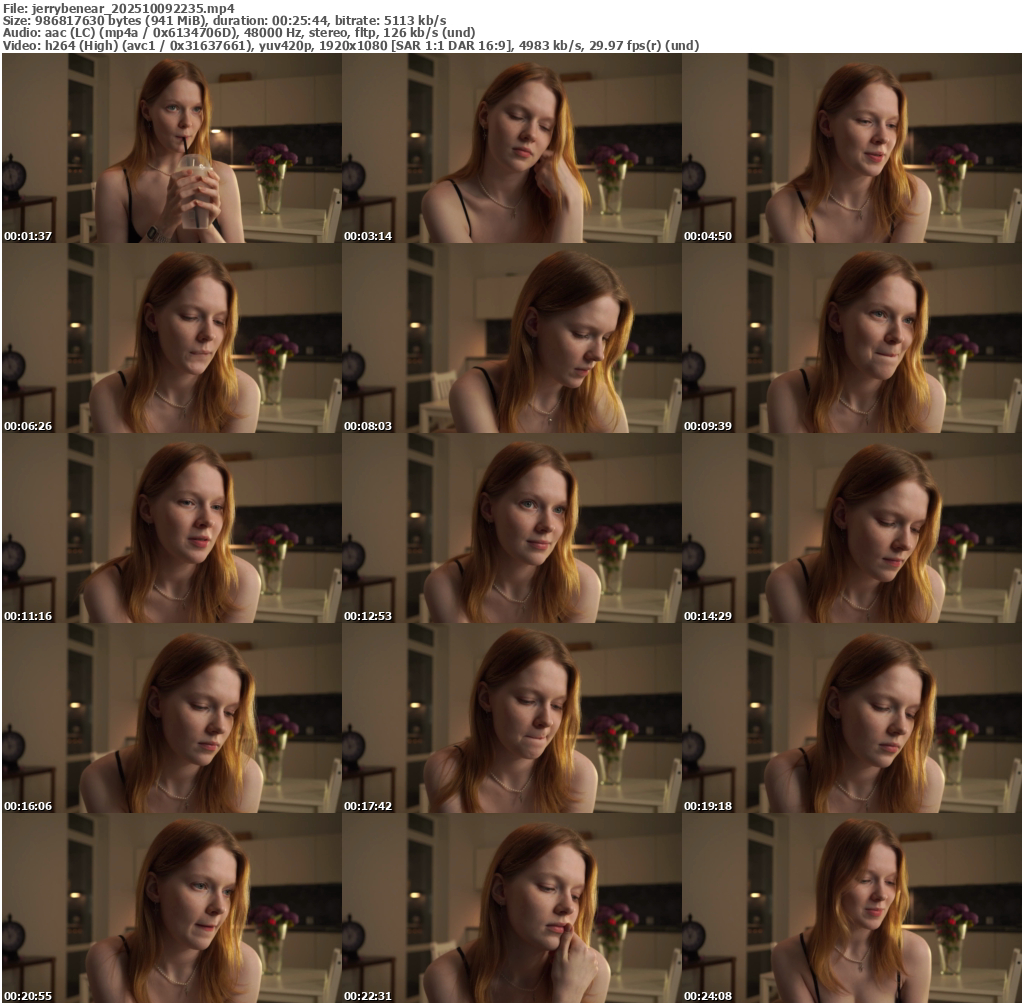Select the thumbnail timestamped 00:11:16
Viewport: 1024px width, 1003px height.
tap(172, 528)
